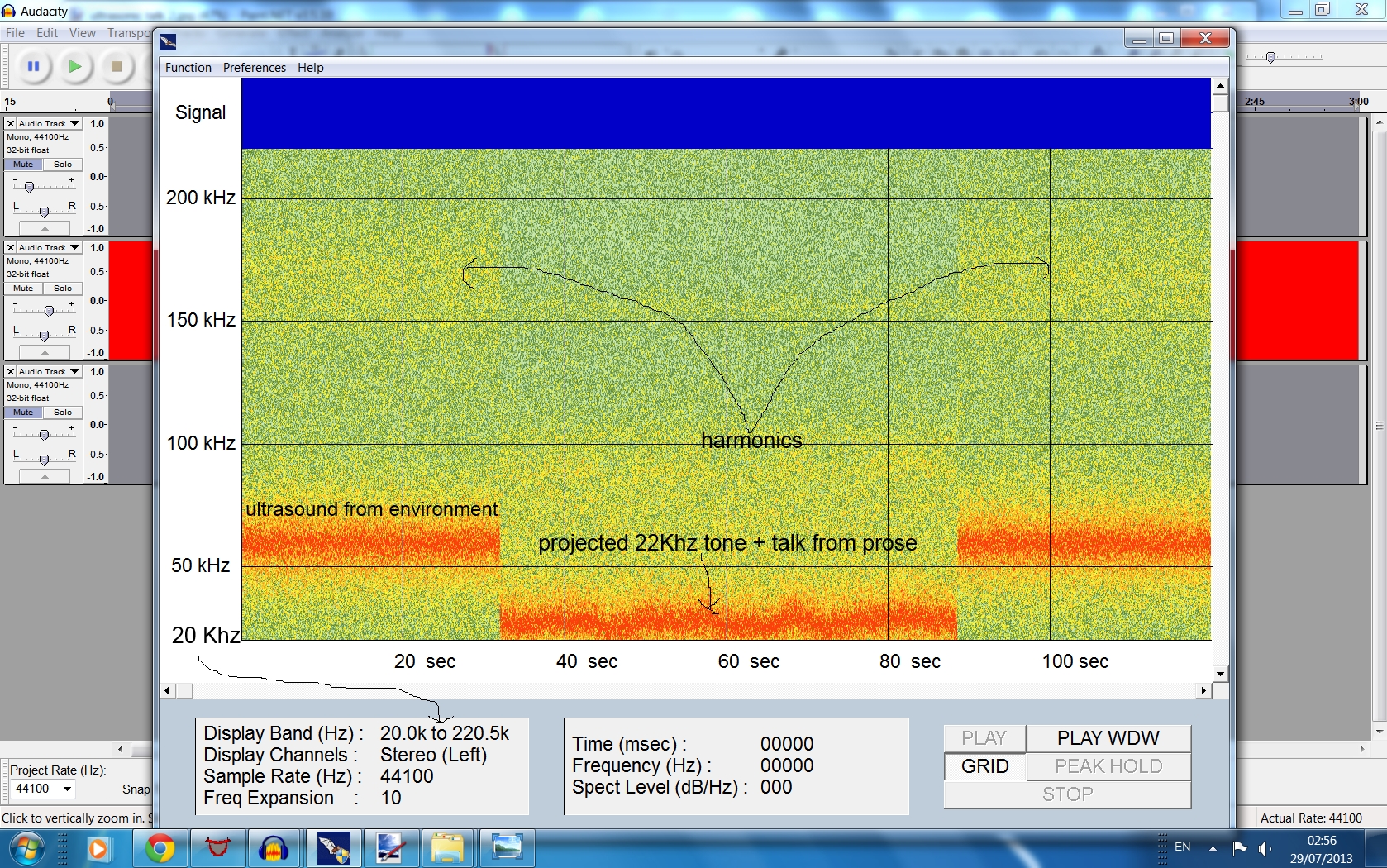The image size is (1387, 868).
Task: Click the second track's gain slider
Action: point(49,311)
